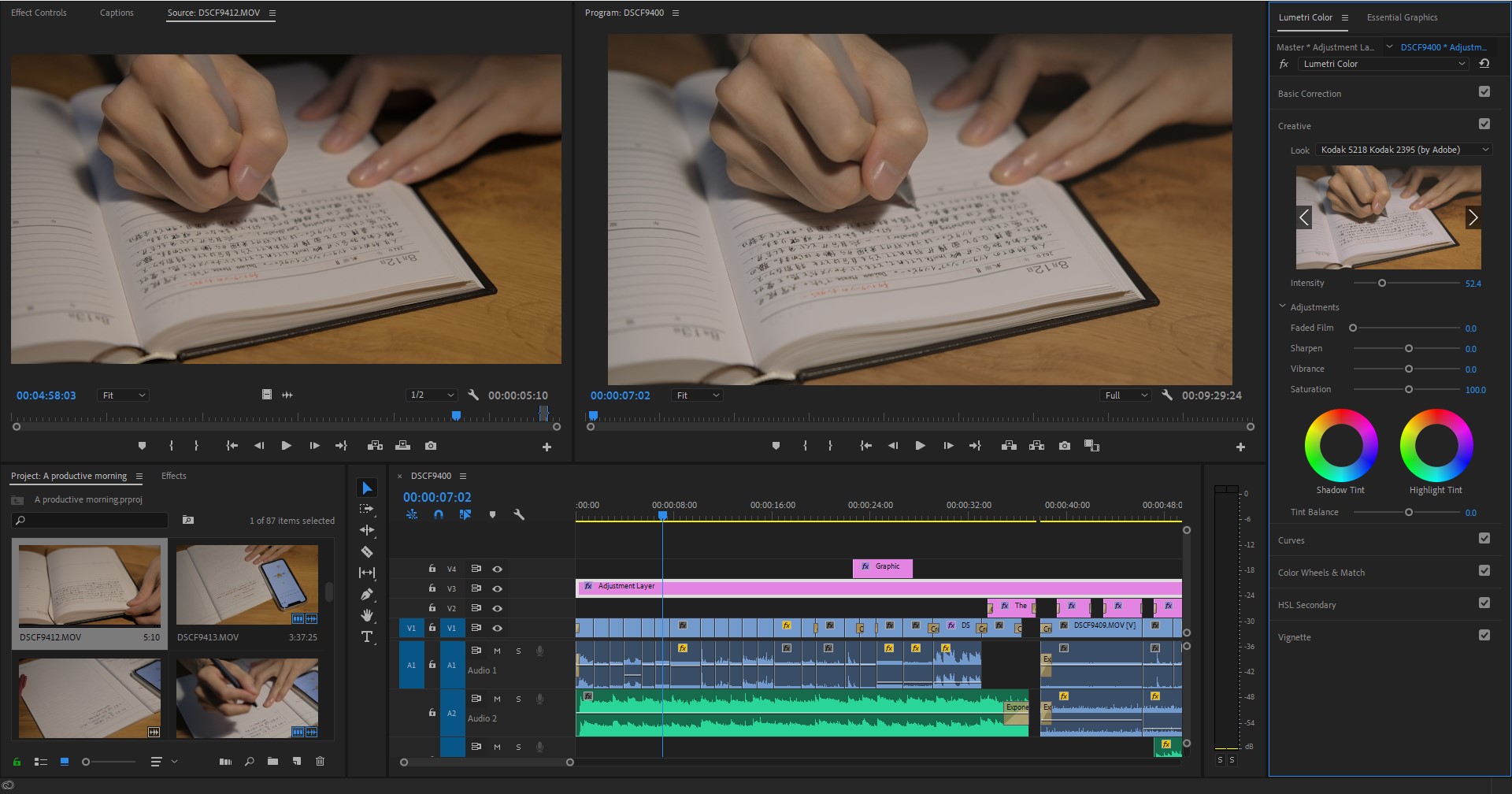Open the Look preset dropdown

click(x=1404, y=150)
